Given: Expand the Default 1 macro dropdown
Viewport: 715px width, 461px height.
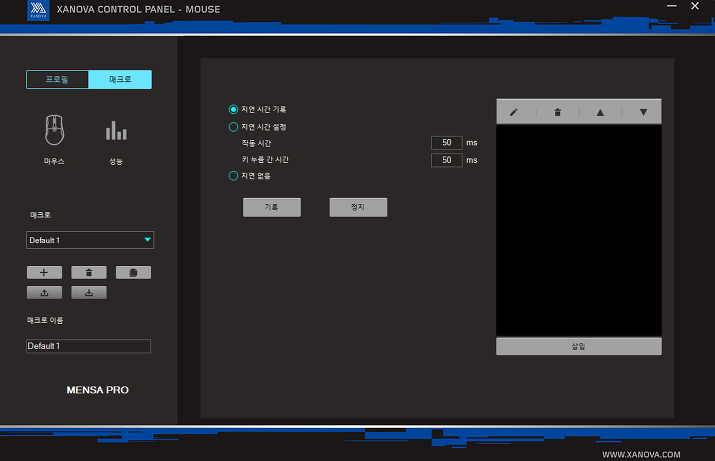Looking at the screenshot, I should [x=90, y=240].
